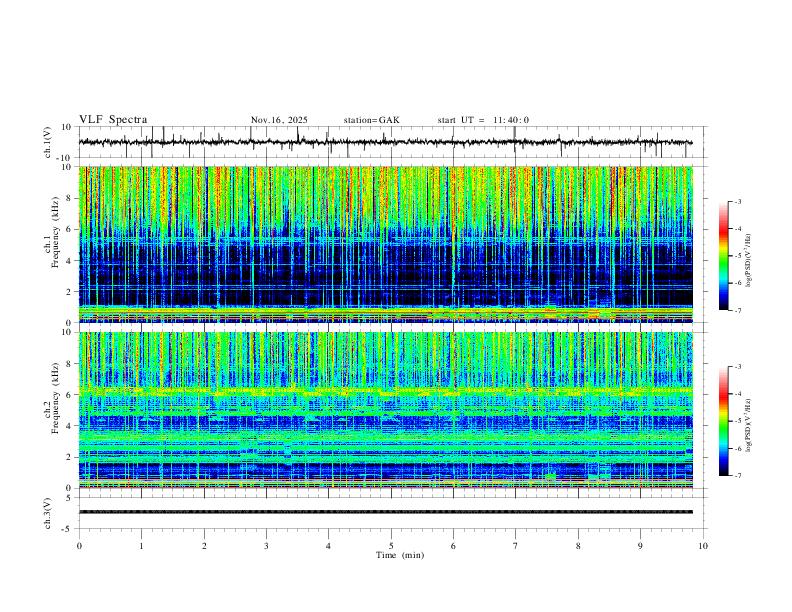
Task: Click the ch.2 colorbar "-7" tick label
Action: [738, 475]
